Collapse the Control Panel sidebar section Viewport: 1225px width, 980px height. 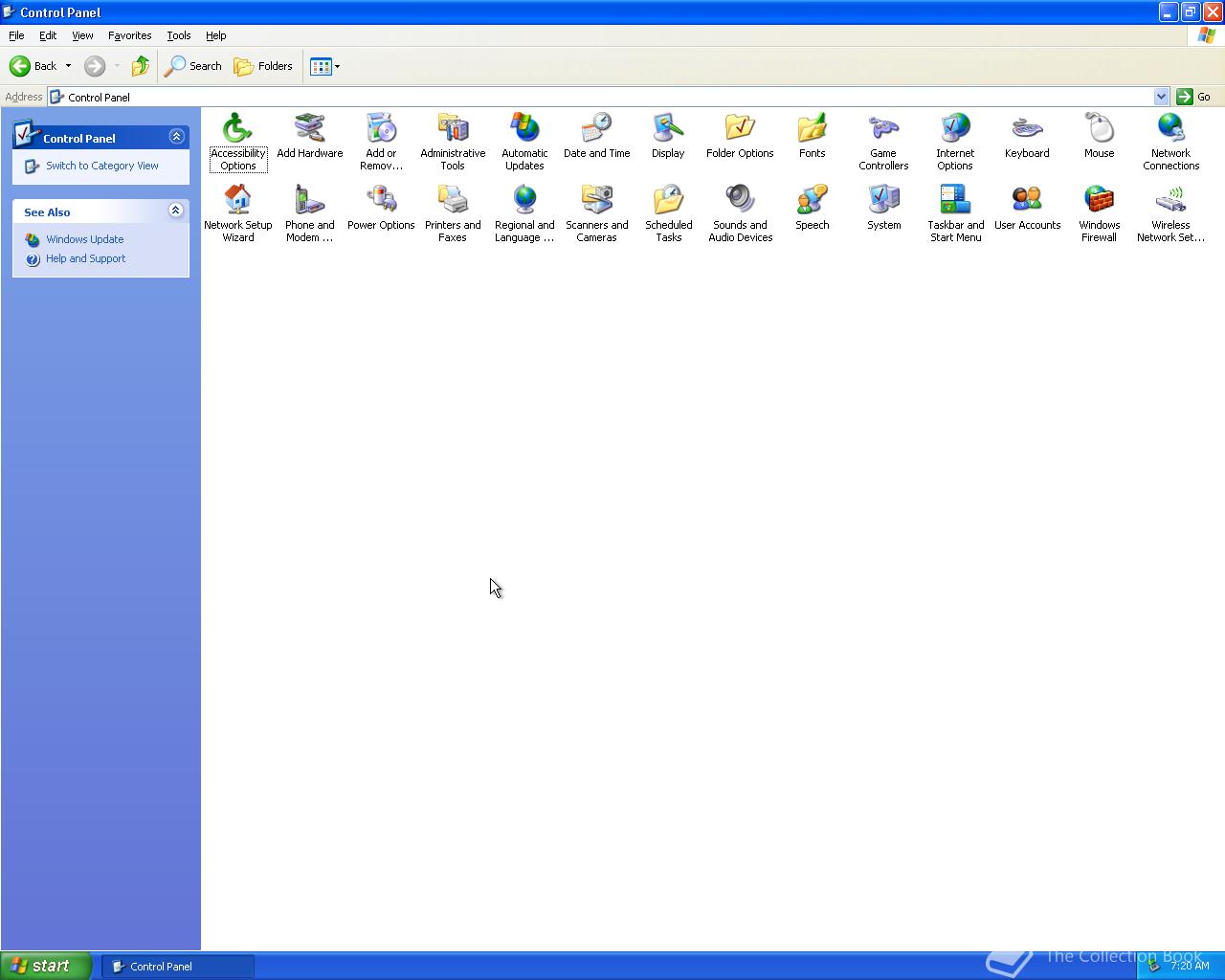[176, 137]
